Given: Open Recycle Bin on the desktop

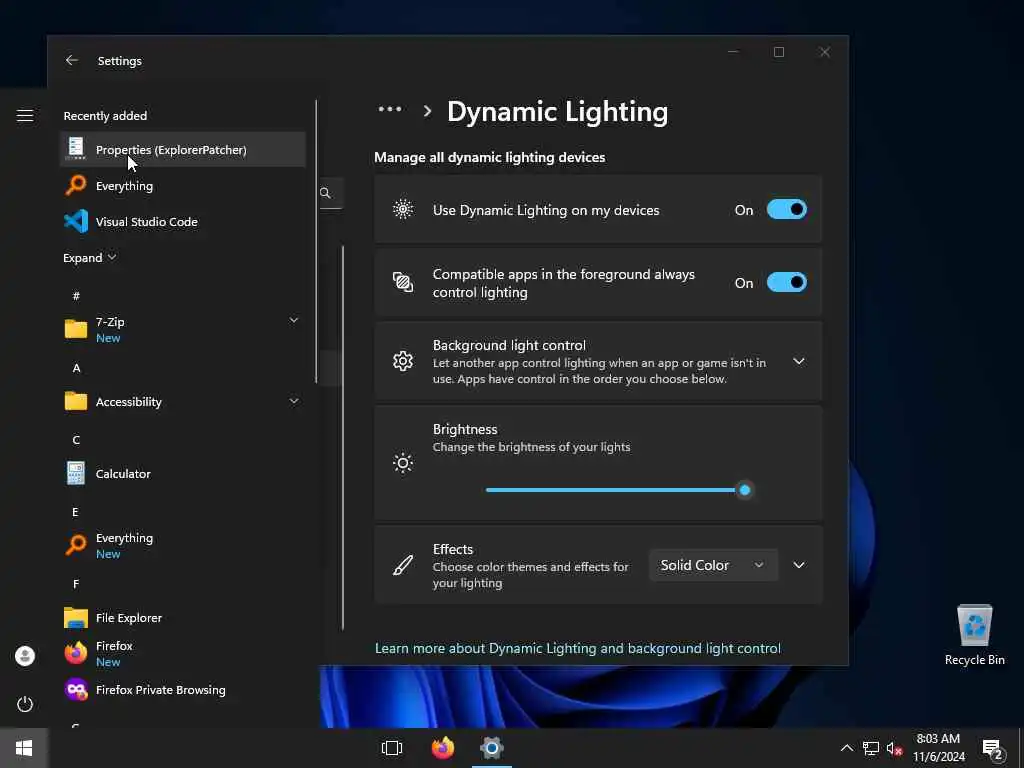Looking at the screenshot, I should pos(974,635).
